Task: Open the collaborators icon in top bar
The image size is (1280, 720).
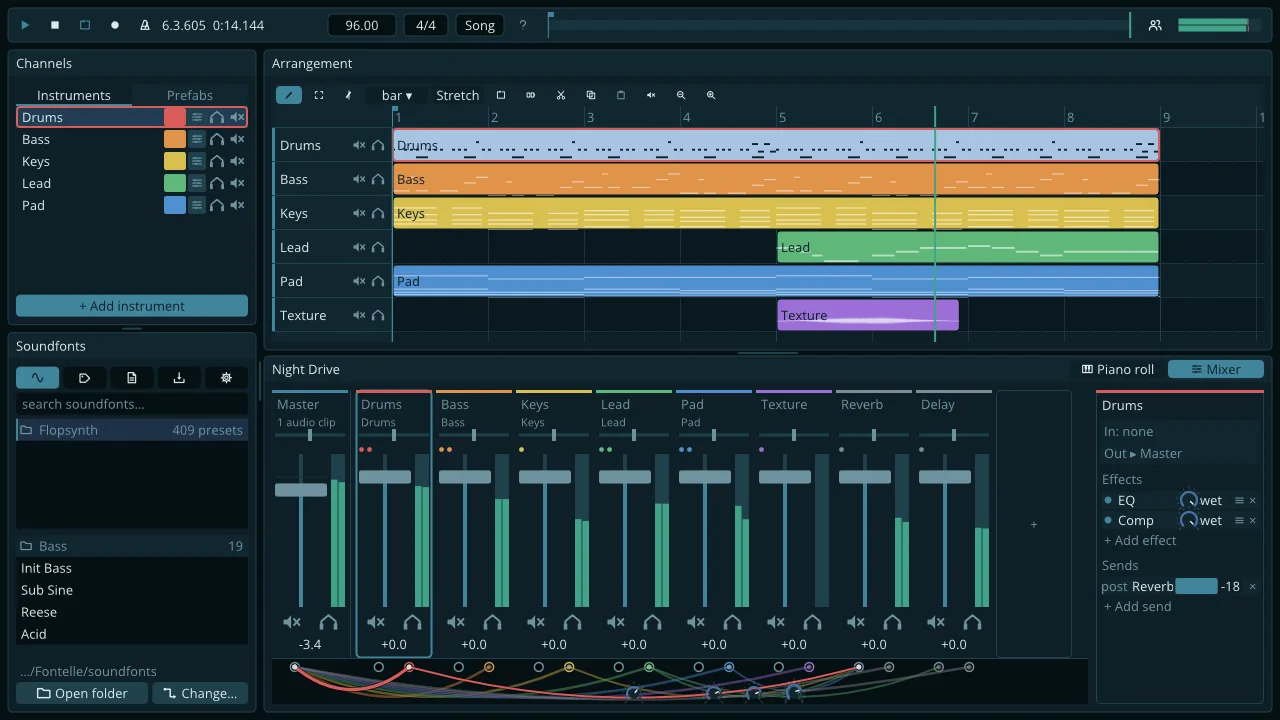Action: [x=1155, y=25]
